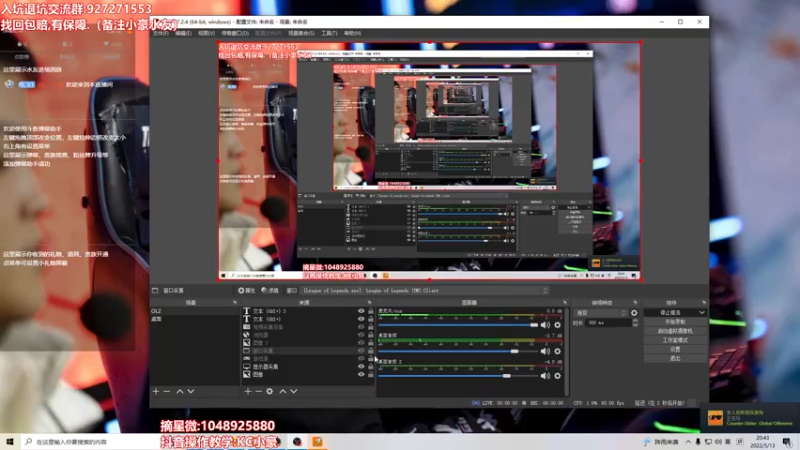Toggle visibility of 文本 (GDI+) 3 source
The height and width of the screenshot is (450, 800).
[361, 311]
